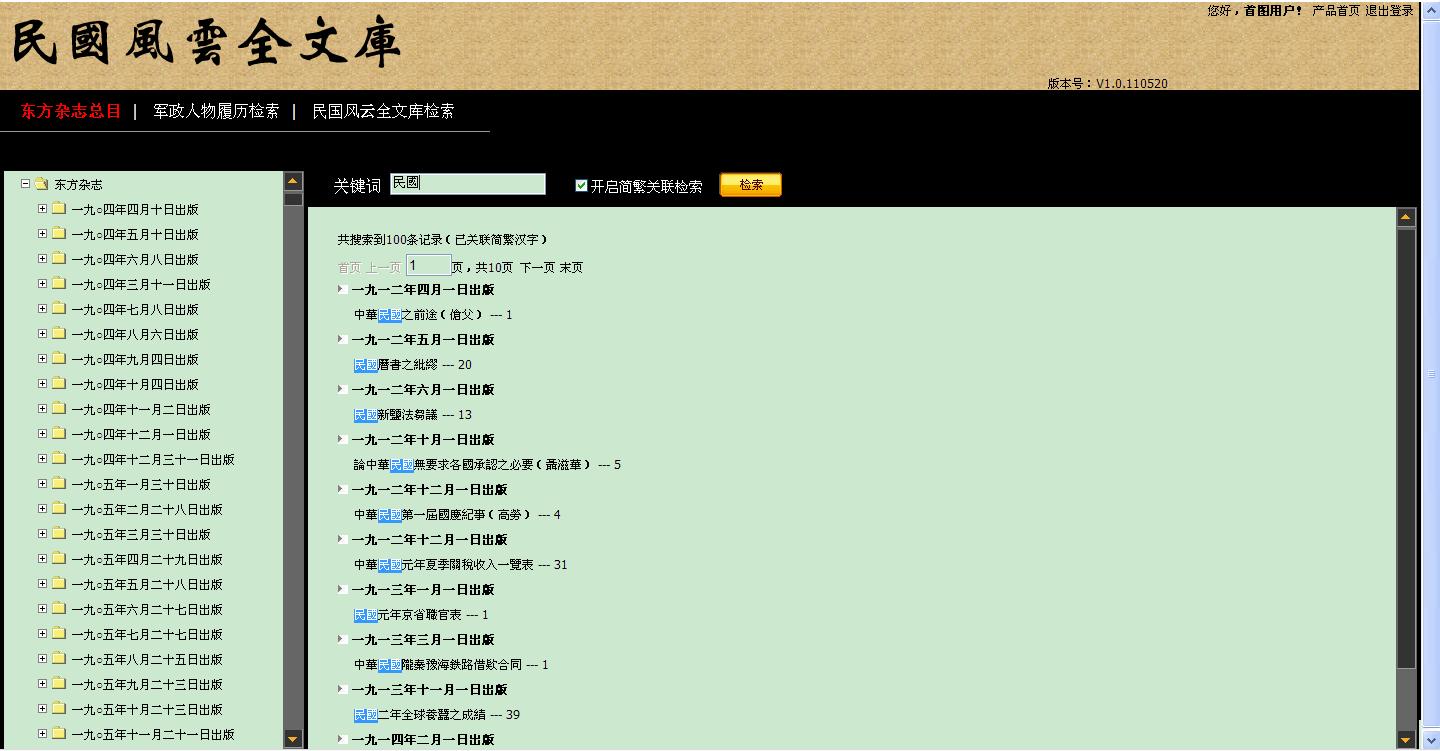This screenshot has height=751, width=1440.
Task: Click the 关键词 keyword input field
Action: point(467,184)
